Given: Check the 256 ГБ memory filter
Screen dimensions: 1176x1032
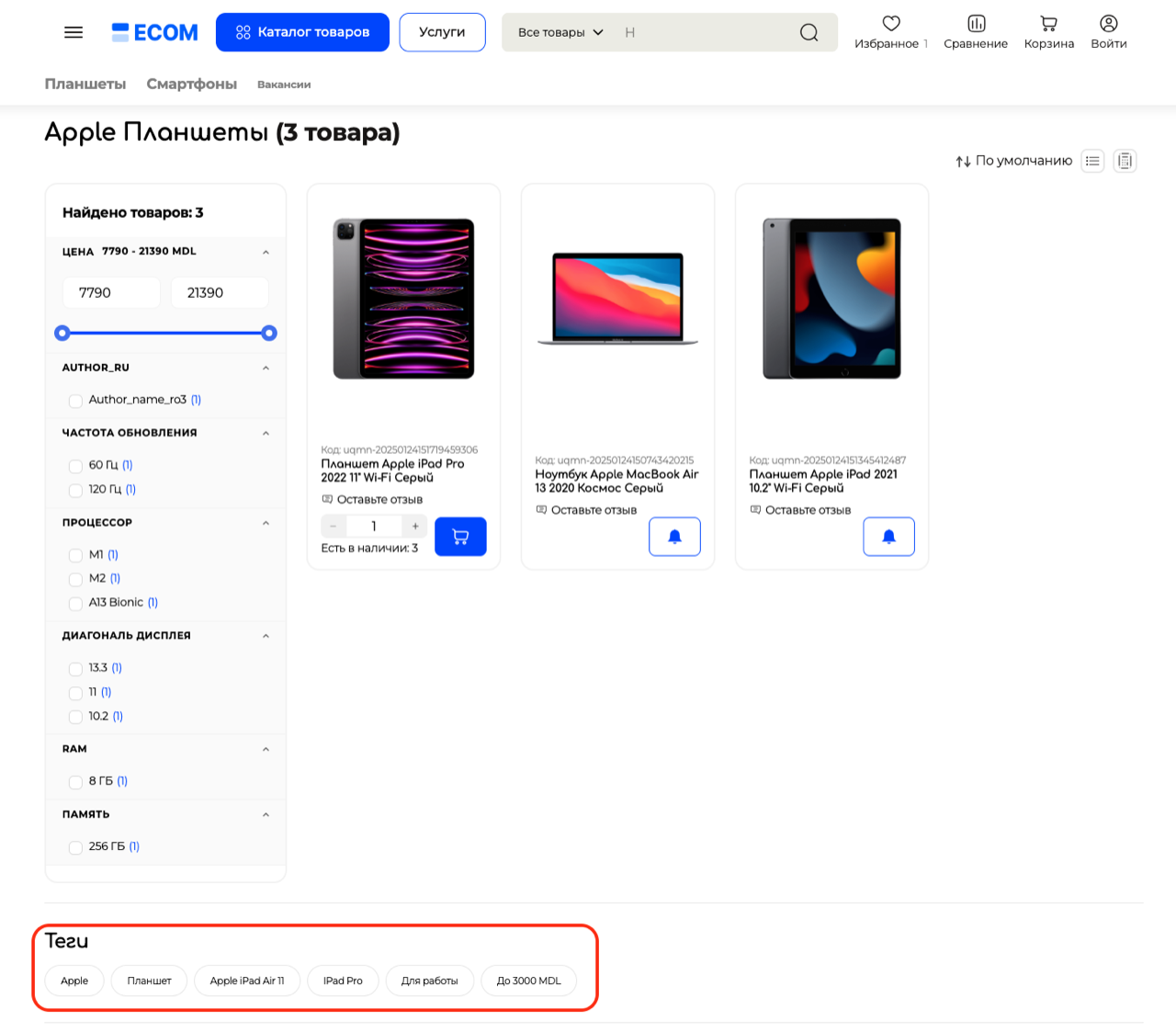Looking at the screenshot, I should [x=75, y=847].
